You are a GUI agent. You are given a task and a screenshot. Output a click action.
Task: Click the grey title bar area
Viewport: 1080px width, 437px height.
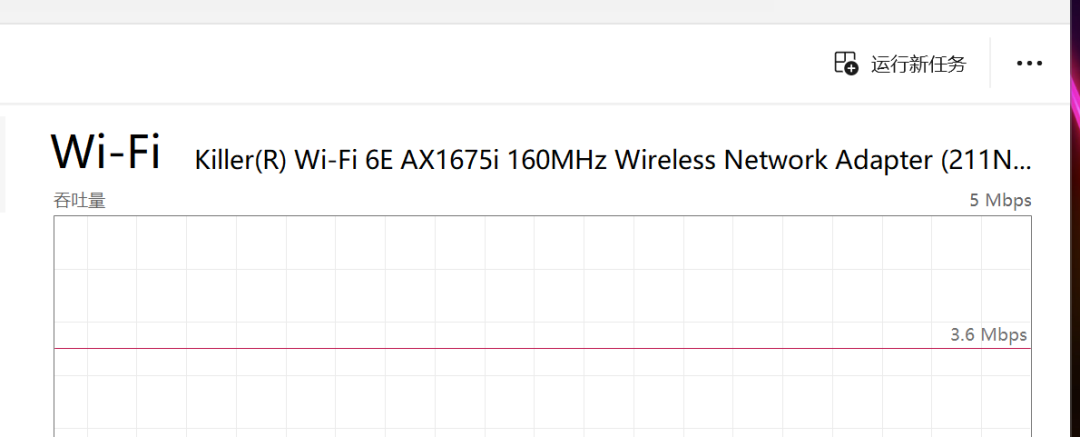534,11
